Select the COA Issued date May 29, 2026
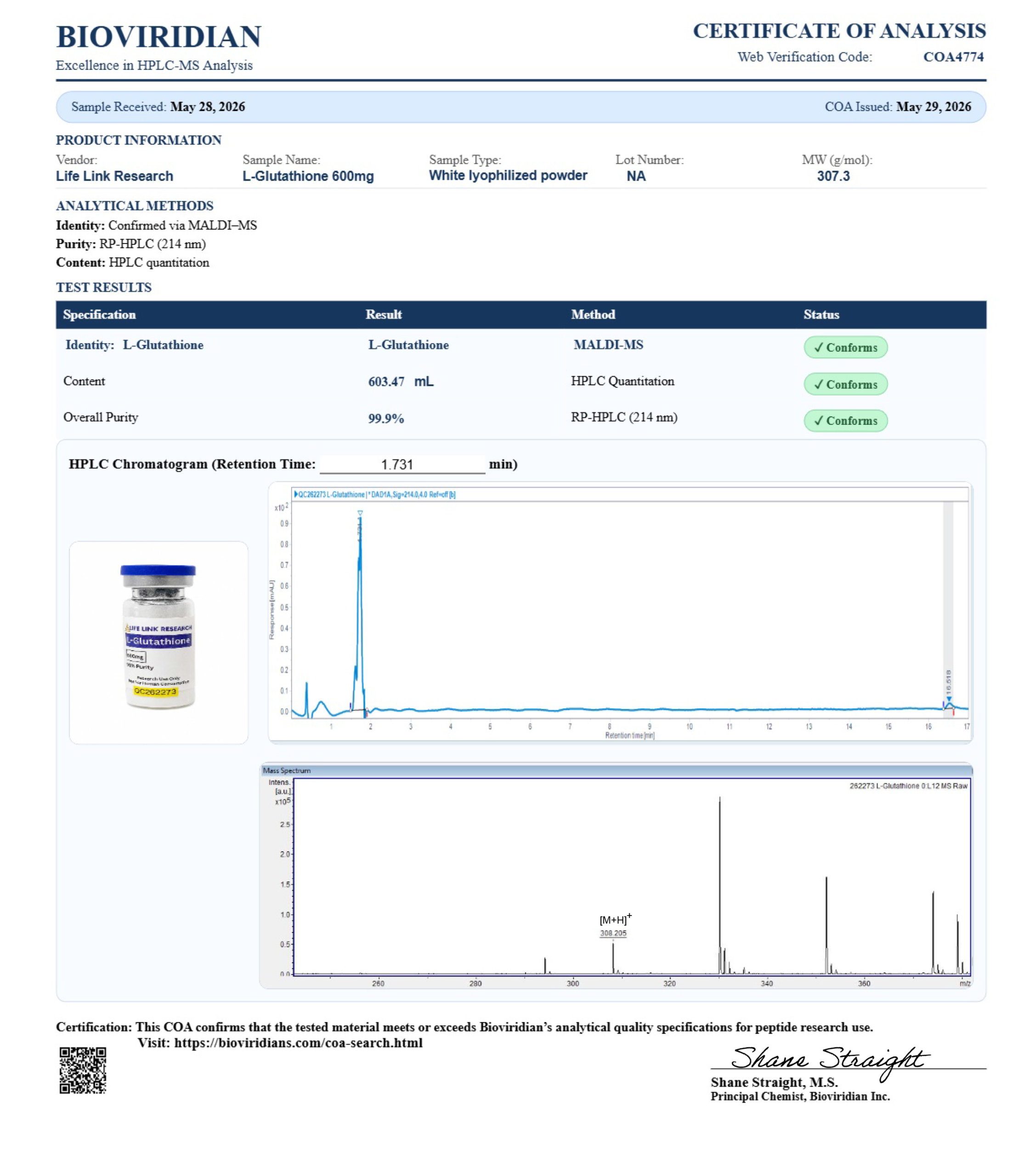 click(x=934, y=107)
